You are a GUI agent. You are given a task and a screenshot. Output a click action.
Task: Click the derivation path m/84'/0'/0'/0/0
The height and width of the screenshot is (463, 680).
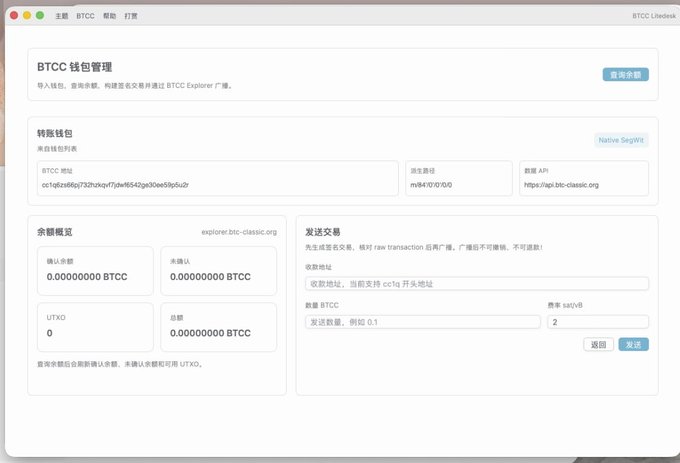point(431,185)
